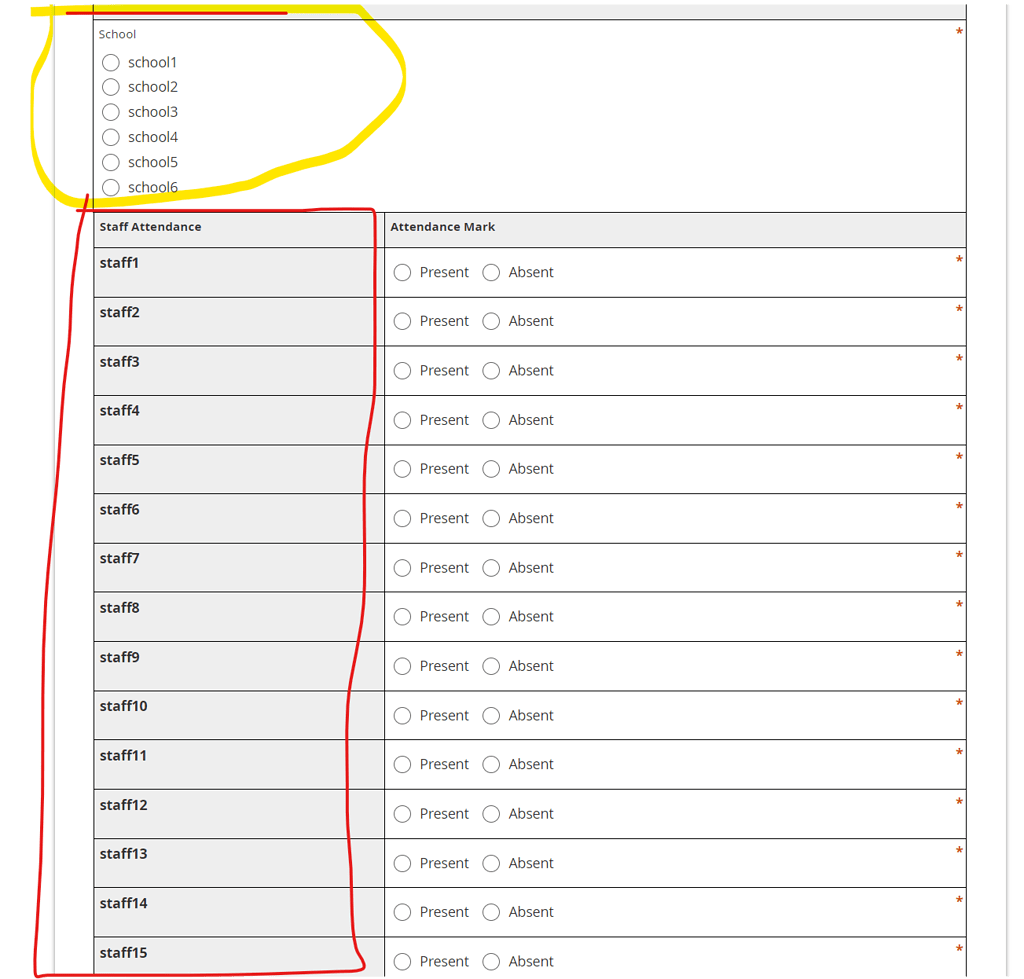Mark staff3 as Present
The image size is (1024, 979).
tap(401, 370)
